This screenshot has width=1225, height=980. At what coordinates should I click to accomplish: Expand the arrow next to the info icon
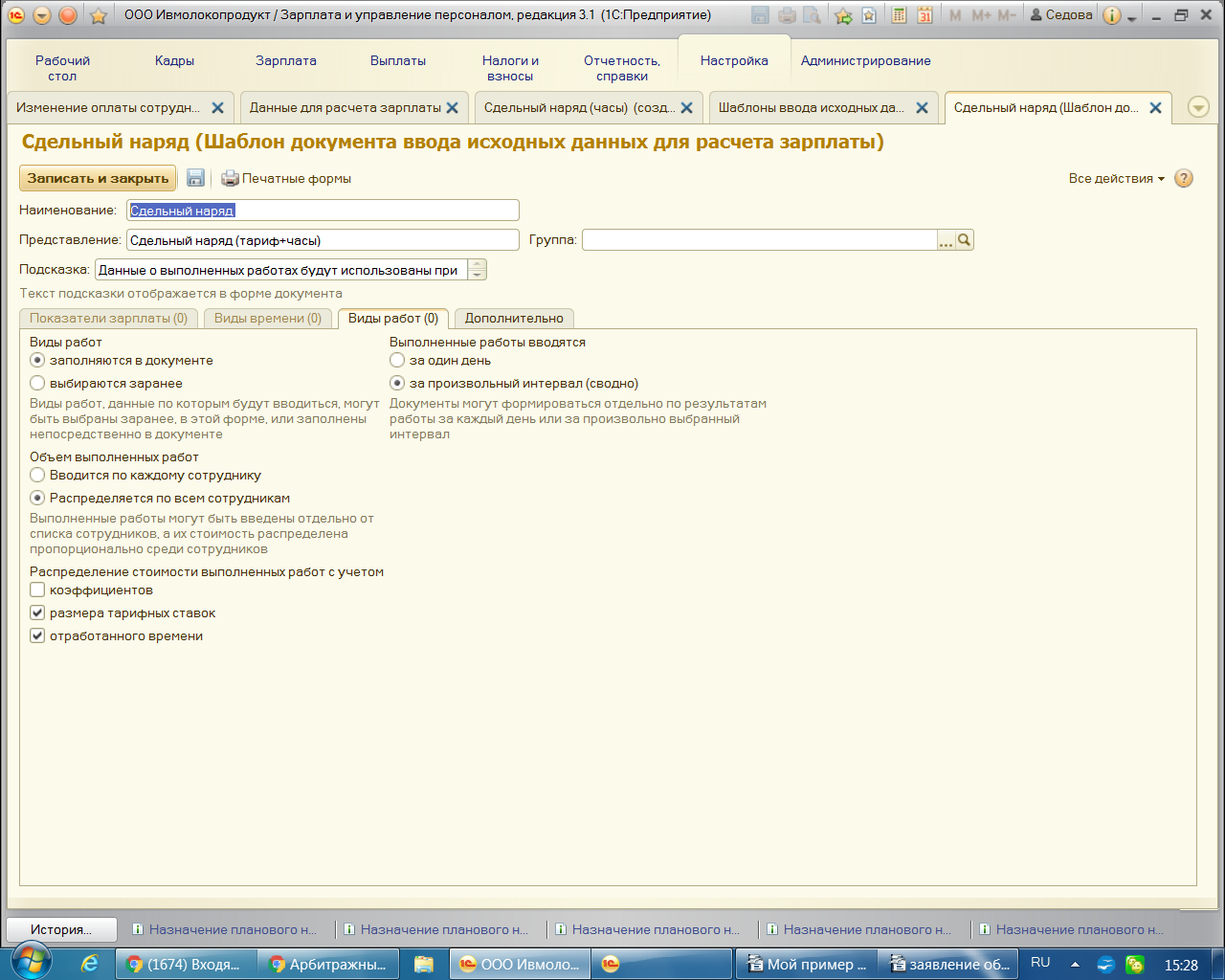1132,17
